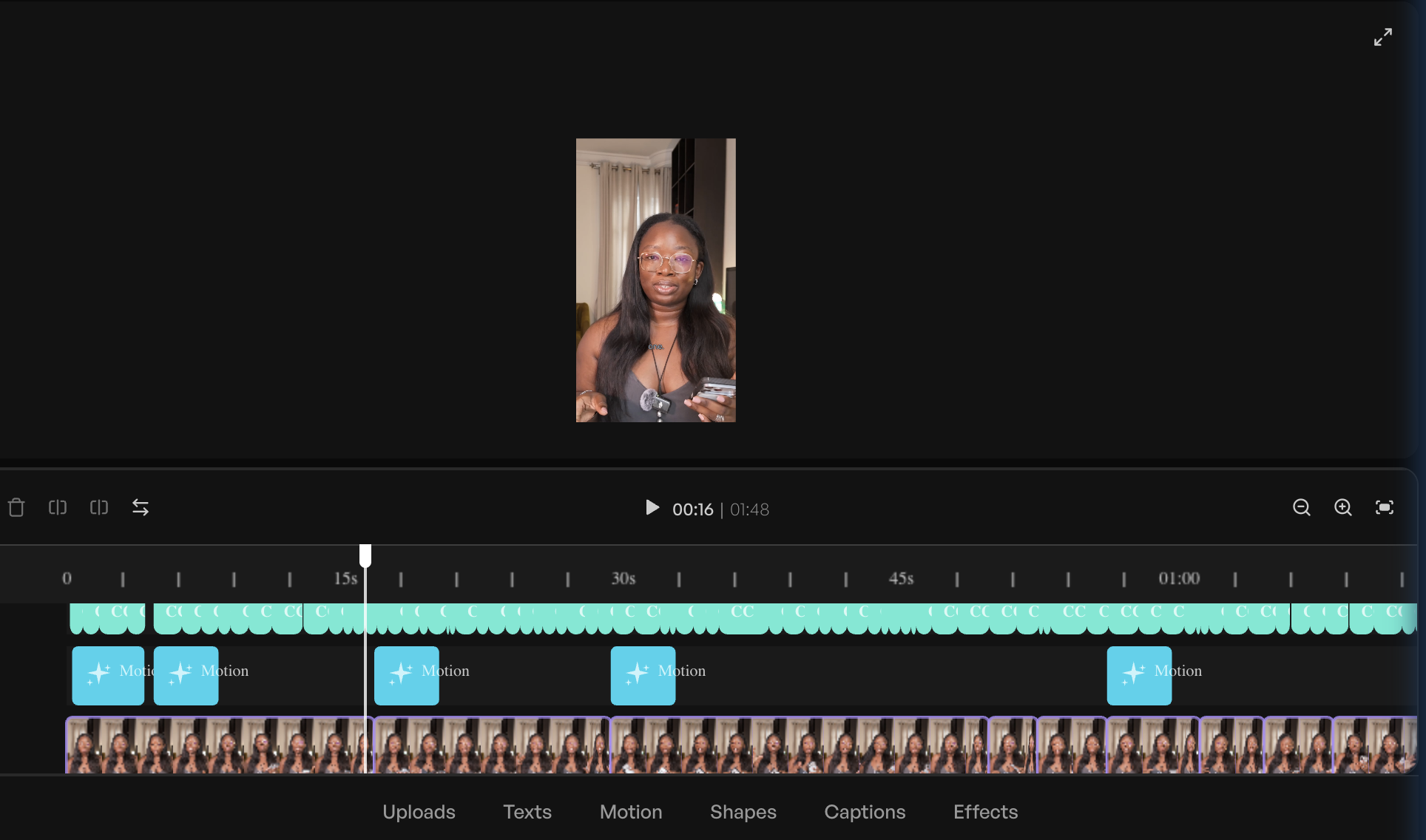This screenshot has height=840, width=1426.
Task: Click the second split-clip icon beside the swap arrows
Action: point(99,507)
